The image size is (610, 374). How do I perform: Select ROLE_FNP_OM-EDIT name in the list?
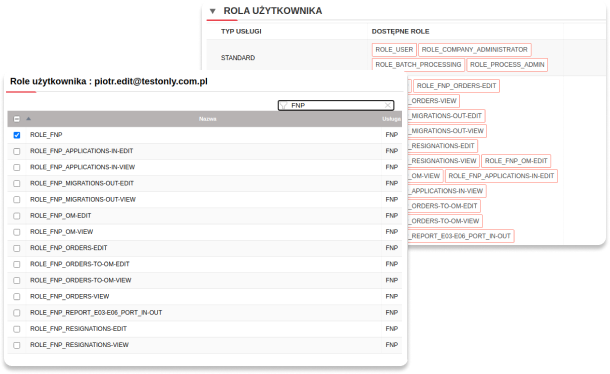pyautogui.click(x=60, y=216)
